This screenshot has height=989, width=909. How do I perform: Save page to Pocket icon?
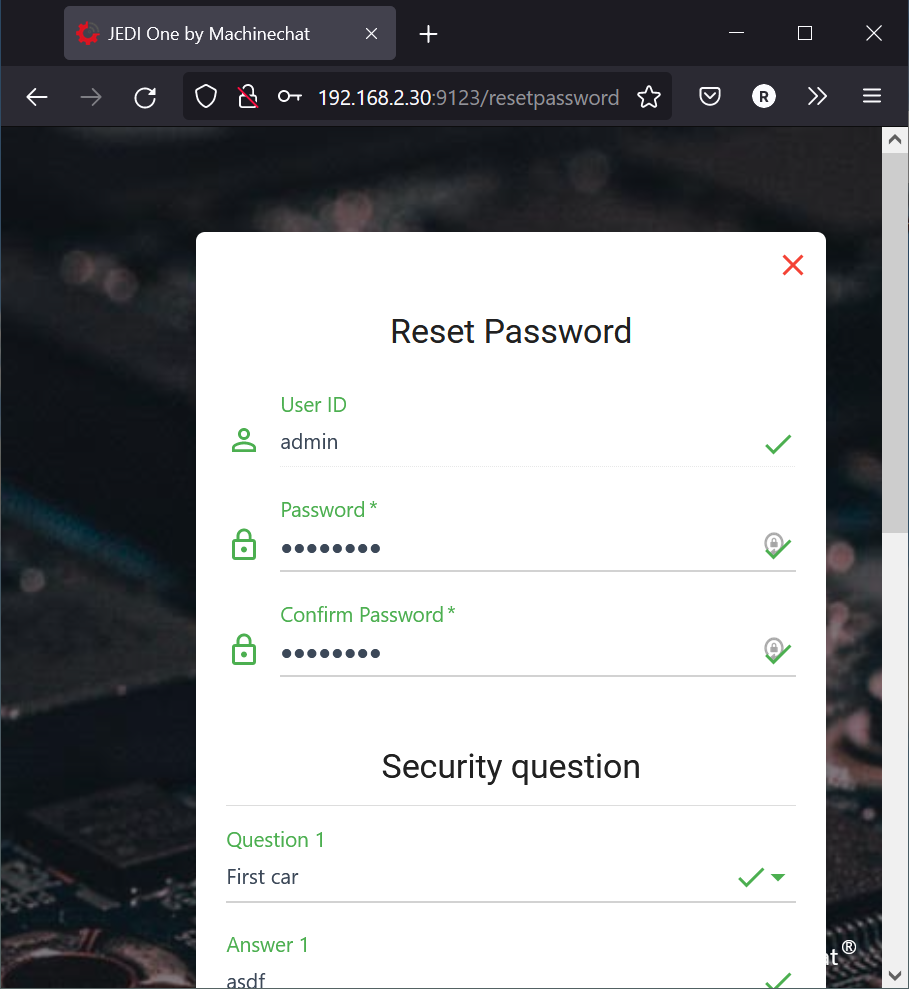(710, 97)
